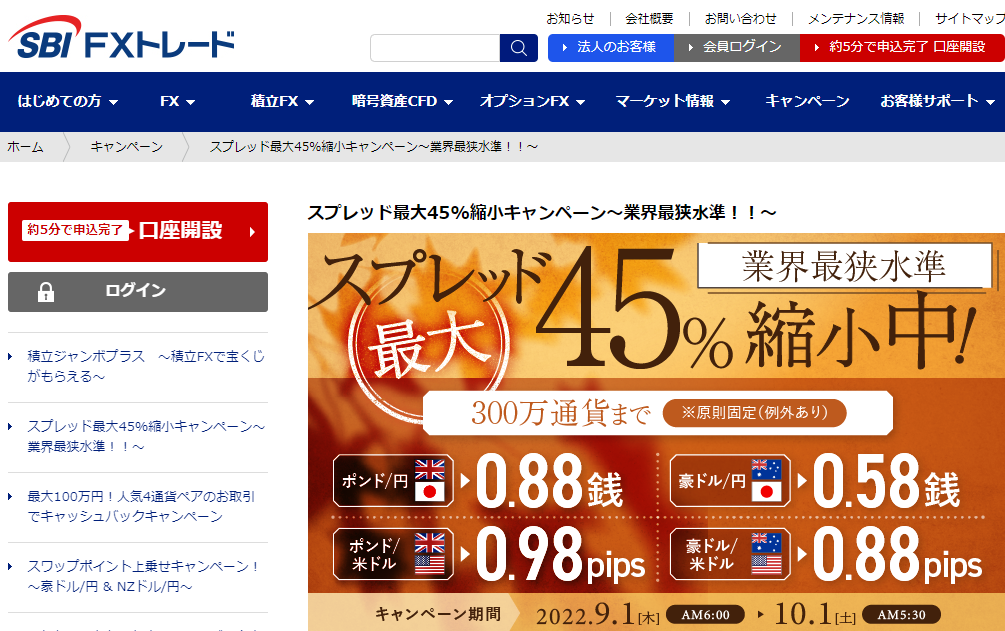Image resolution: width=1005 pixels, height=631 pixels.
Task: Click the bullet arrow beside 積立ジャンボプラス link
Action: click(10, 357)
